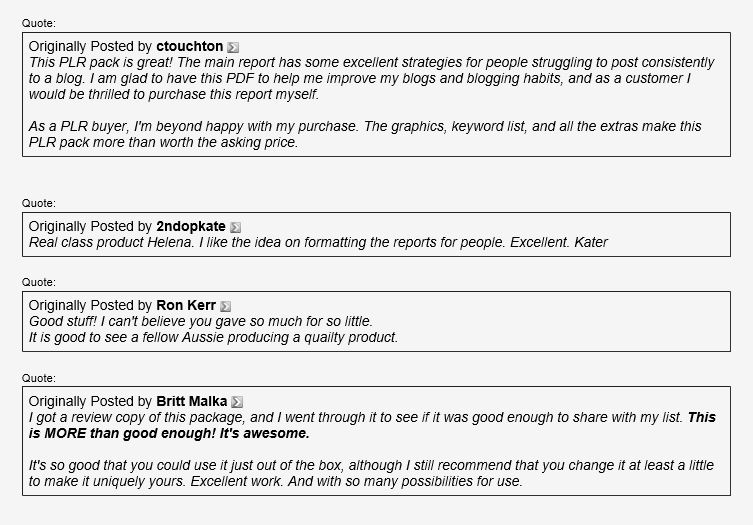Click the Quote label above ctouchton's post
The height and width of the screenshot is (525, 753).
[x=38, y=23]
